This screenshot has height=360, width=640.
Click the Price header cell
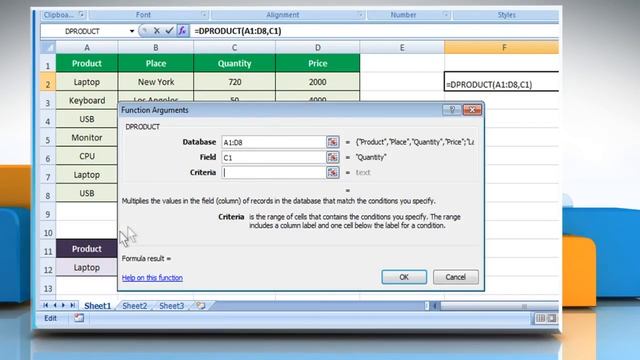(x=318, y=63)
